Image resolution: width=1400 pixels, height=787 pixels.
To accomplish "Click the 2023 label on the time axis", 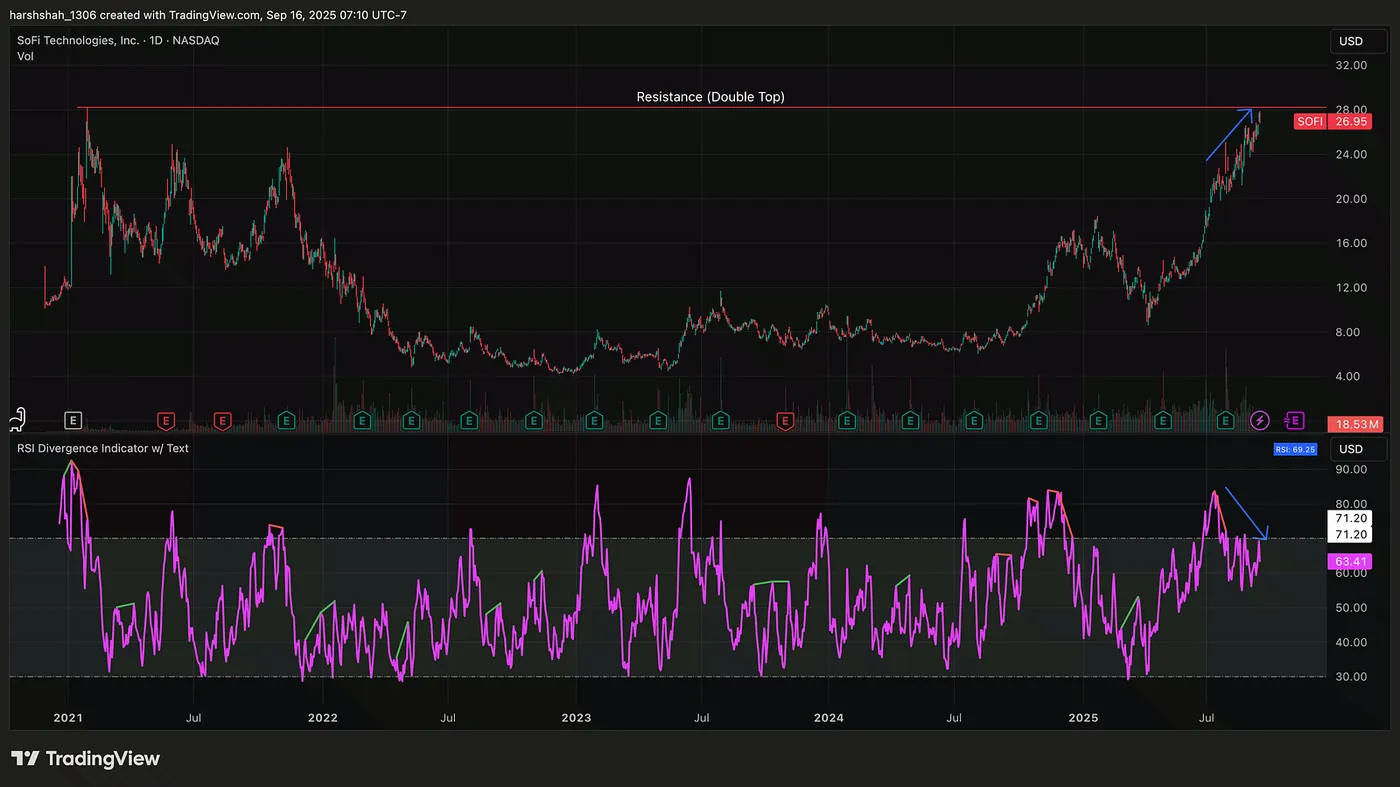I will [x=576, y=718].
